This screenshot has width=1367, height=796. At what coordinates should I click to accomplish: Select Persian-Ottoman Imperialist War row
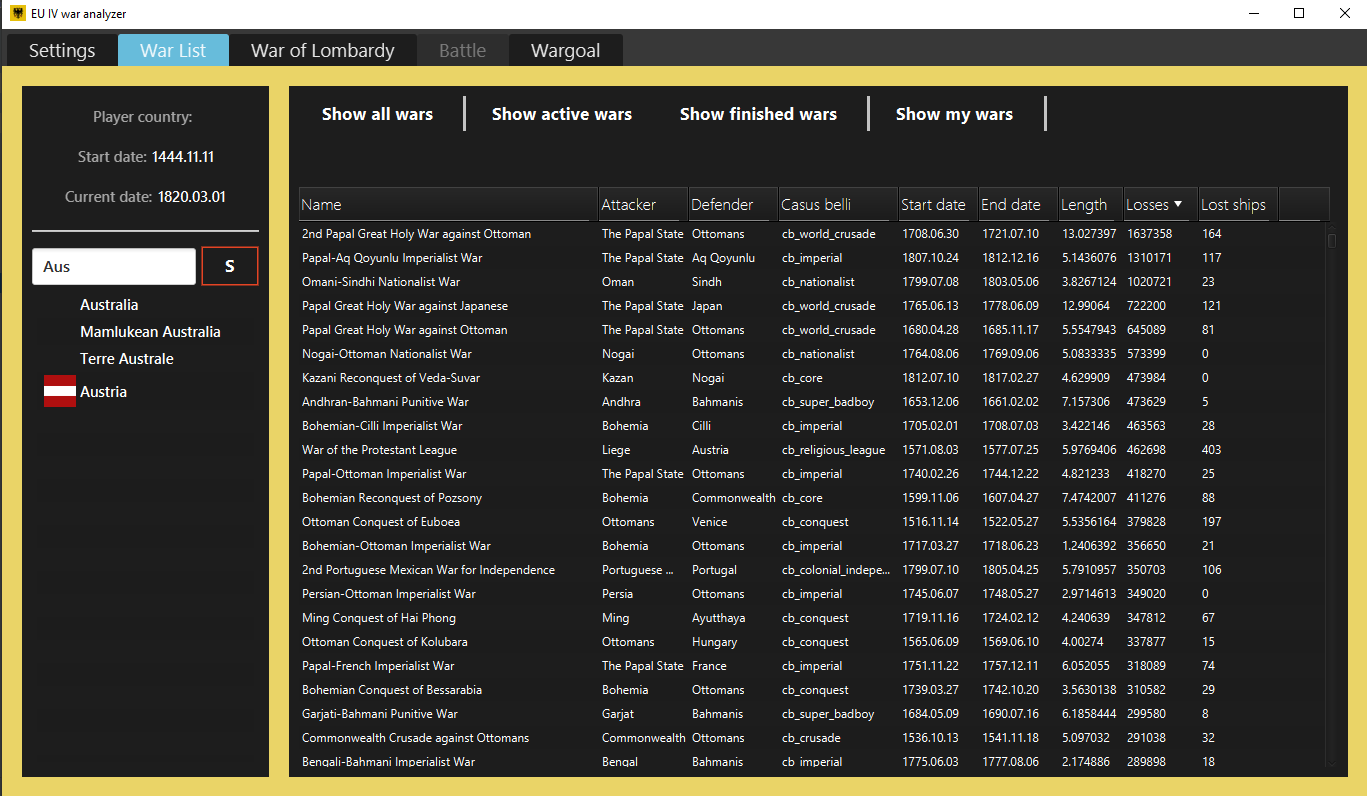(811, 594)
